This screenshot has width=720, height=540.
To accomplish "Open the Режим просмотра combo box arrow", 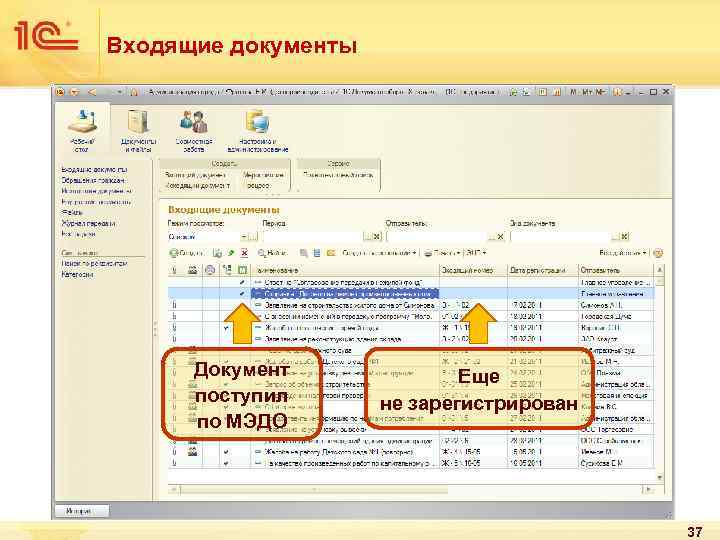I will pyautogui.click(x=244, y=236).
